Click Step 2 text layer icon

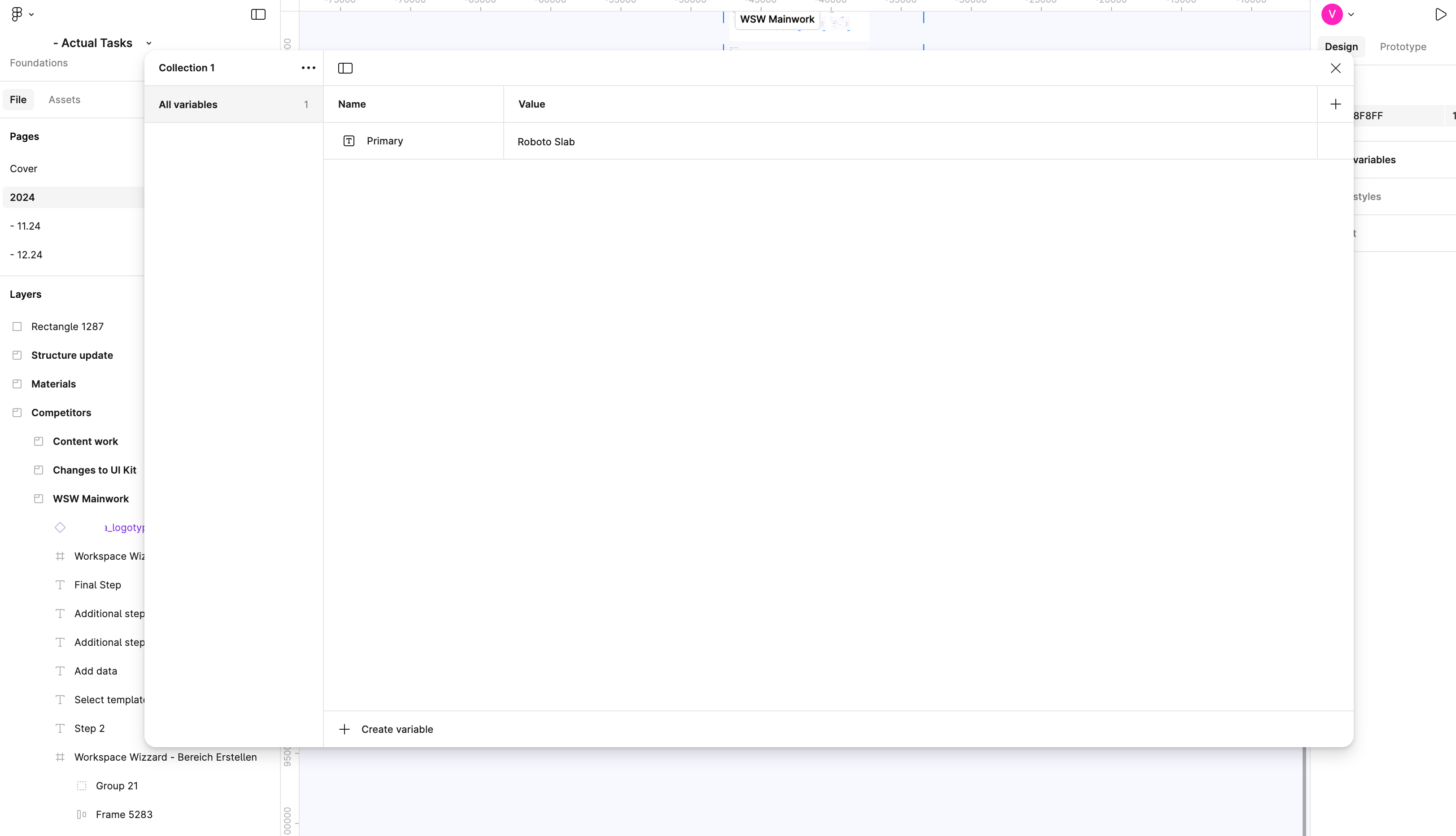point(60,729)
